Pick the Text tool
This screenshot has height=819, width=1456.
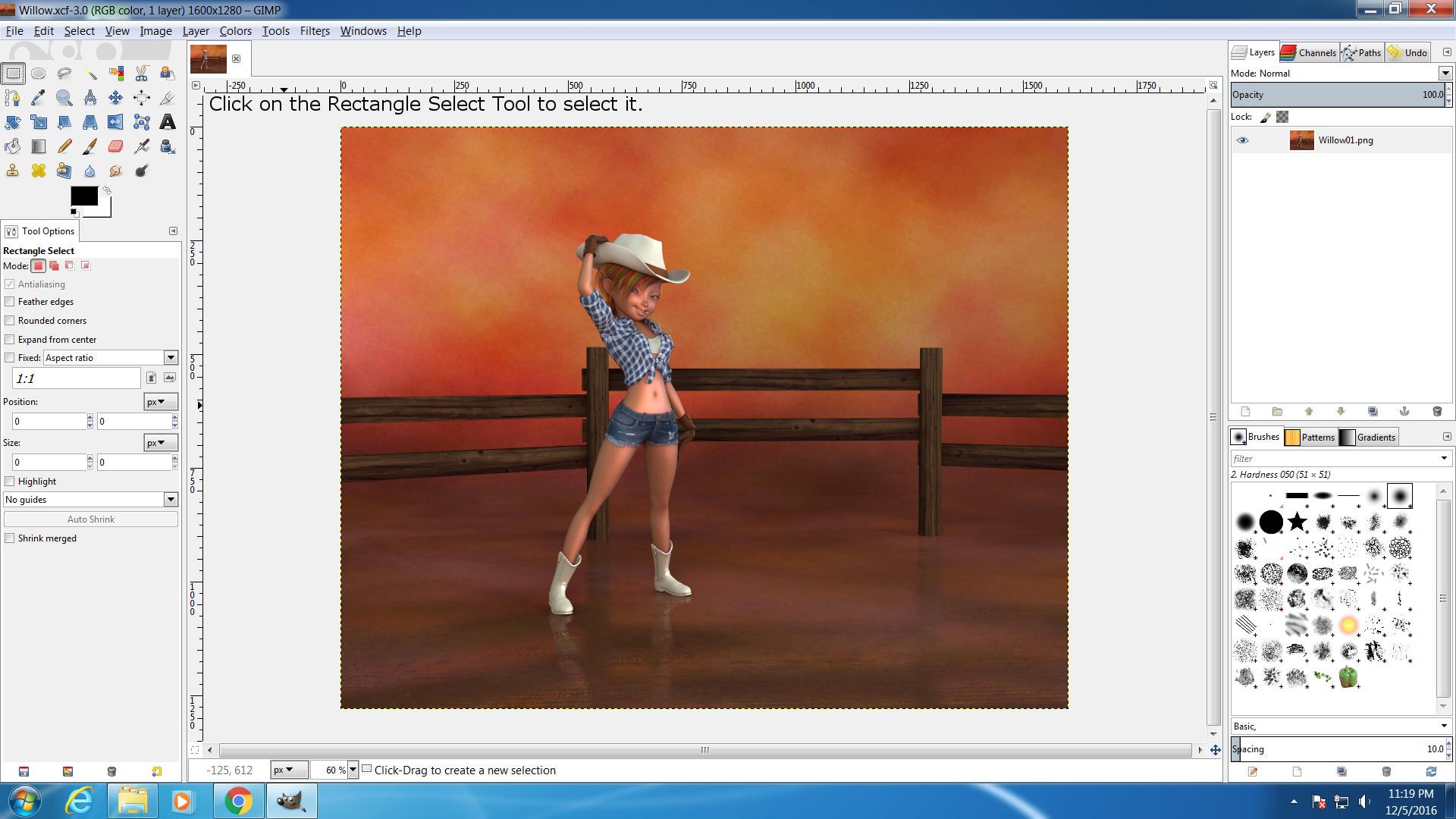click(x=168, y=122)
